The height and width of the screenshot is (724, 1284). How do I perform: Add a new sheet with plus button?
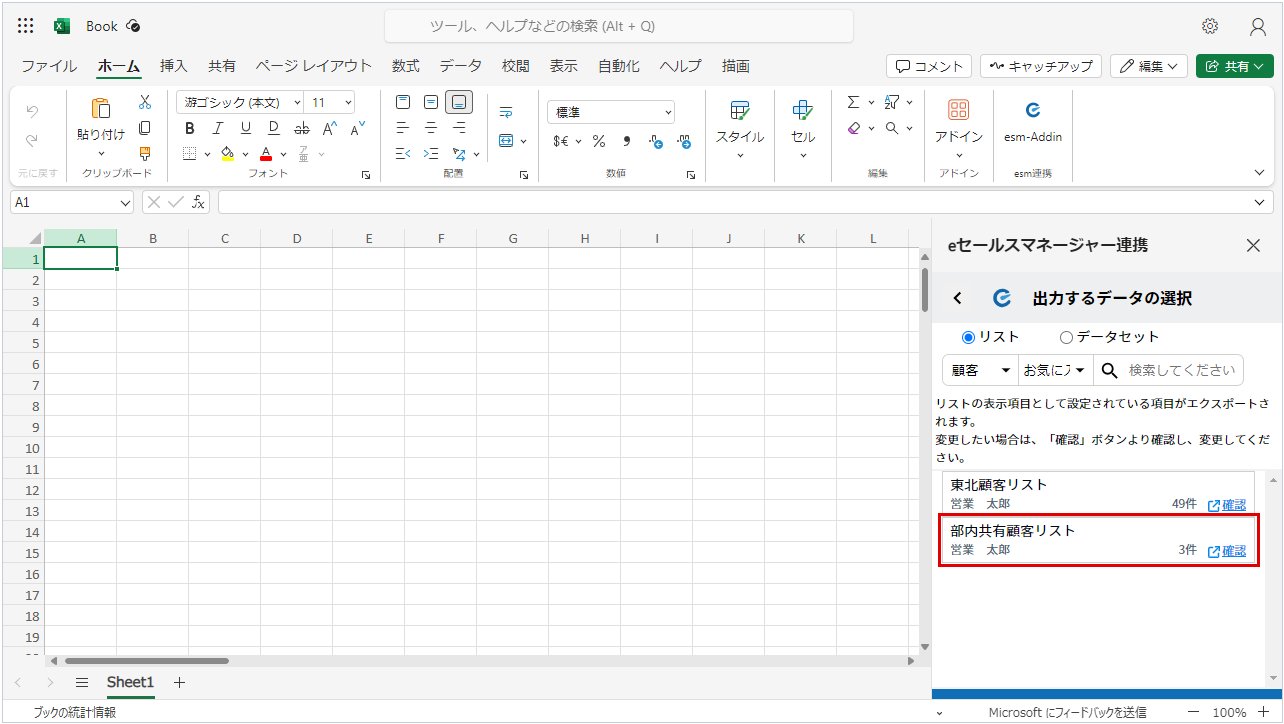[x=180, y=682]
